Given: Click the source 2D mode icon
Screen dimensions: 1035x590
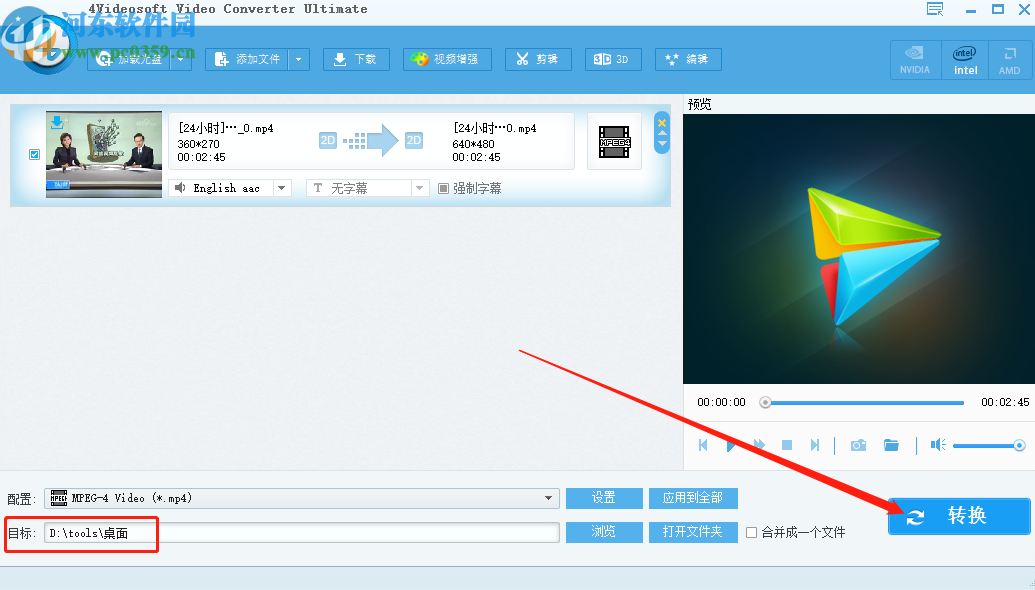Looking at the screenshot, I should tap(328, 140).
